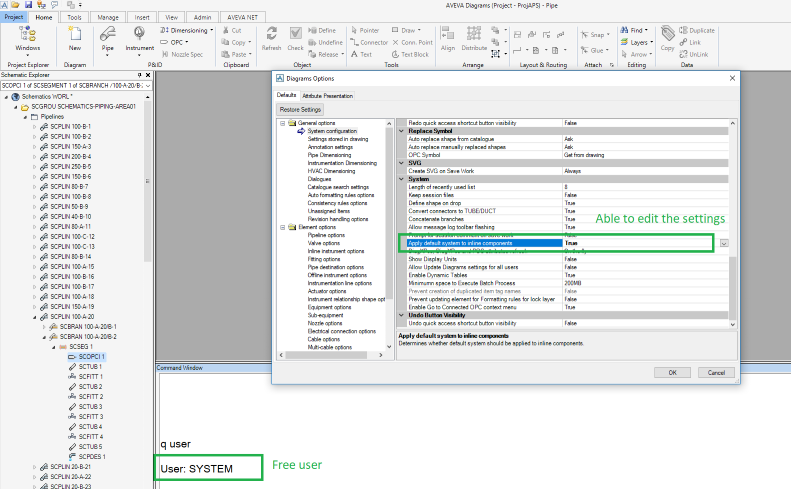Collapse the SCPLIN 100-A-20 tree node
Viewport: 791px width, 489px height.
click(x=35, y=317)
